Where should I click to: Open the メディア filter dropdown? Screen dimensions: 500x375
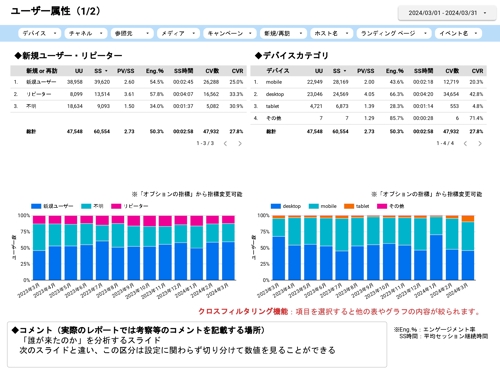click(178, 33)
